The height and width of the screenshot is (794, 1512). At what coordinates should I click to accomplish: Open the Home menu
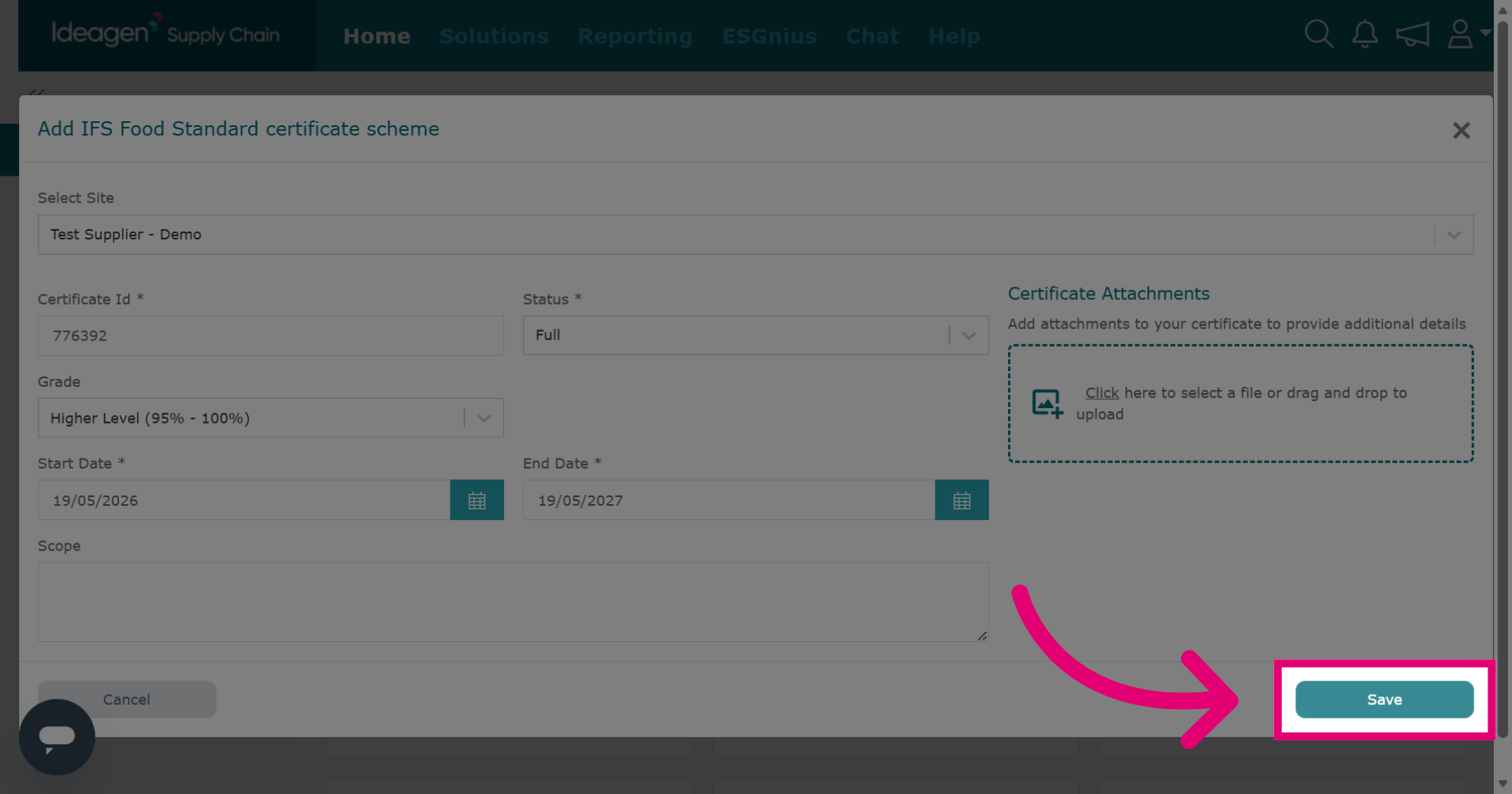[x=376, y=36]
